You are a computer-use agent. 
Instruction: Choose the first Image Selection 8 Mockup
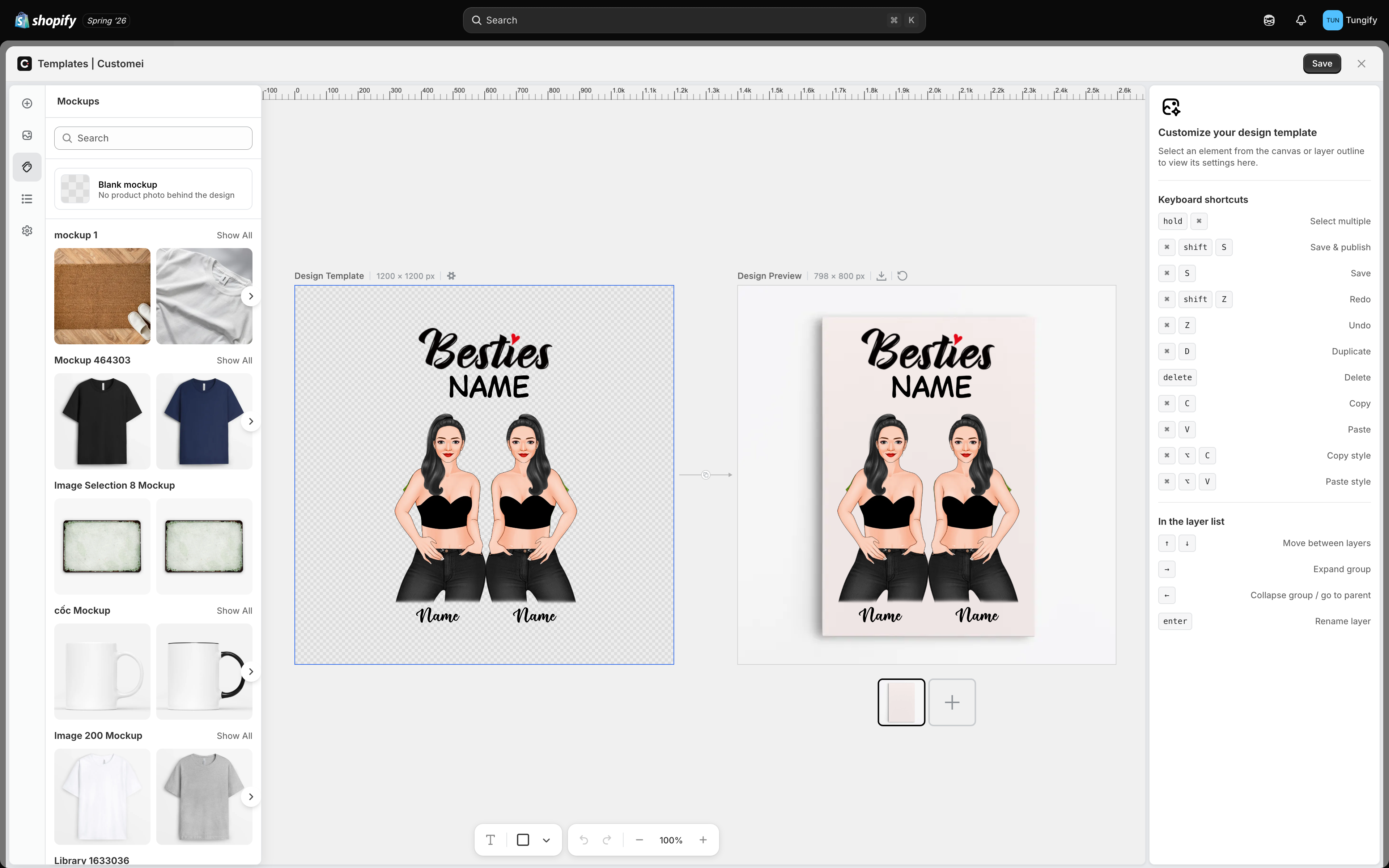pyautogui.click(x=102, y=546)
